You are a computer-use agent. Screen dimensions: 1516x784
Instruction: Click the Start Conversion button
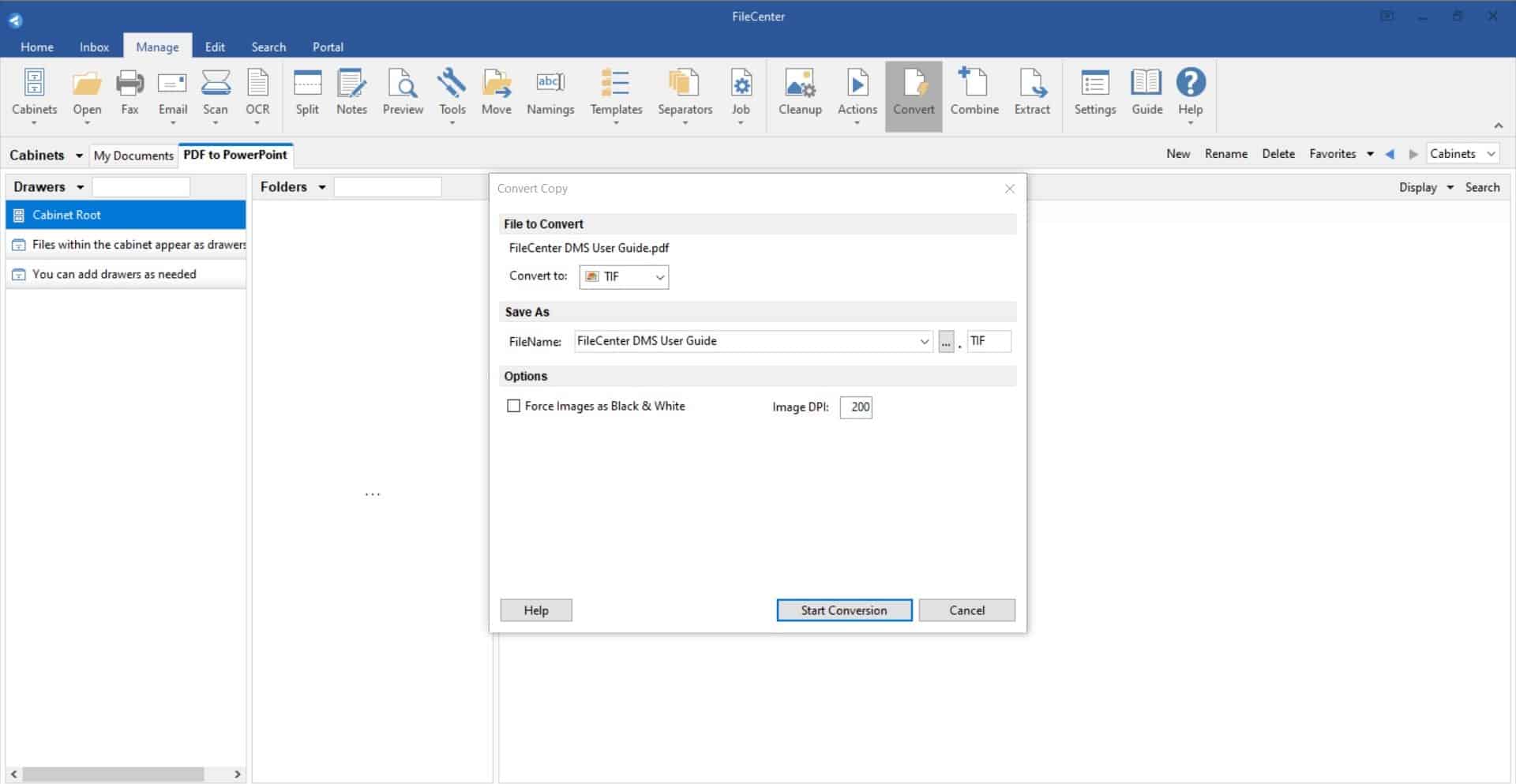click(x=844, y=610)
